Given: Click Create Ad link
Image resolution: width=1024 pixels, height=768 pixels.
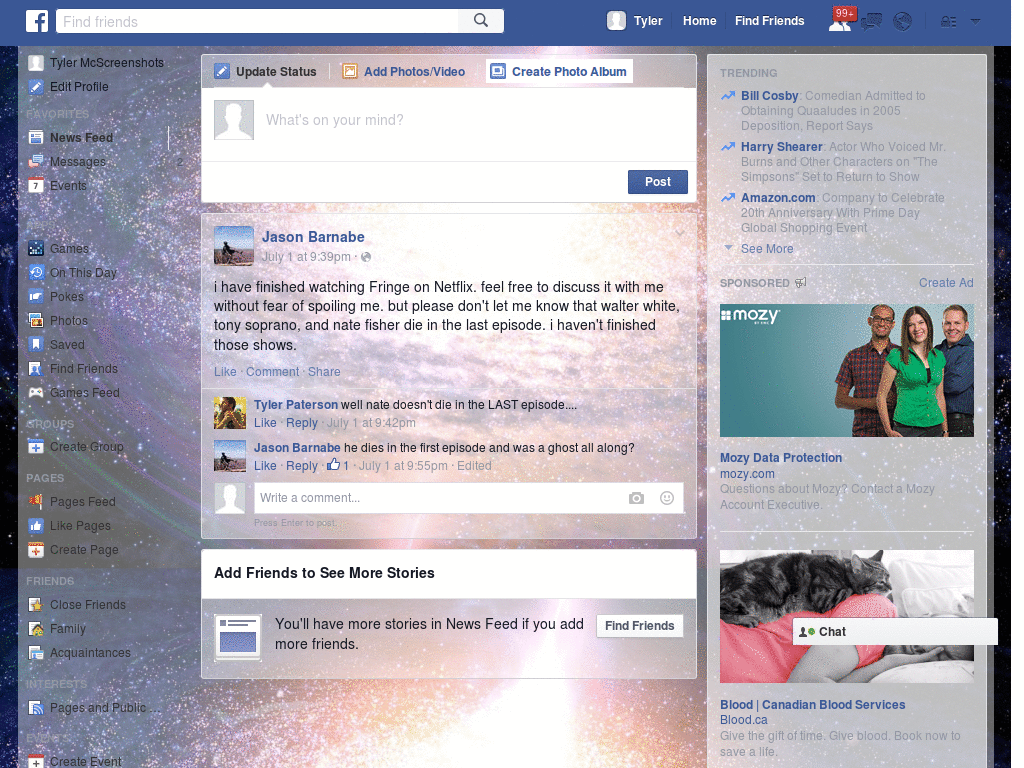Looking at the screenshot, I should (x=946, y=283).
